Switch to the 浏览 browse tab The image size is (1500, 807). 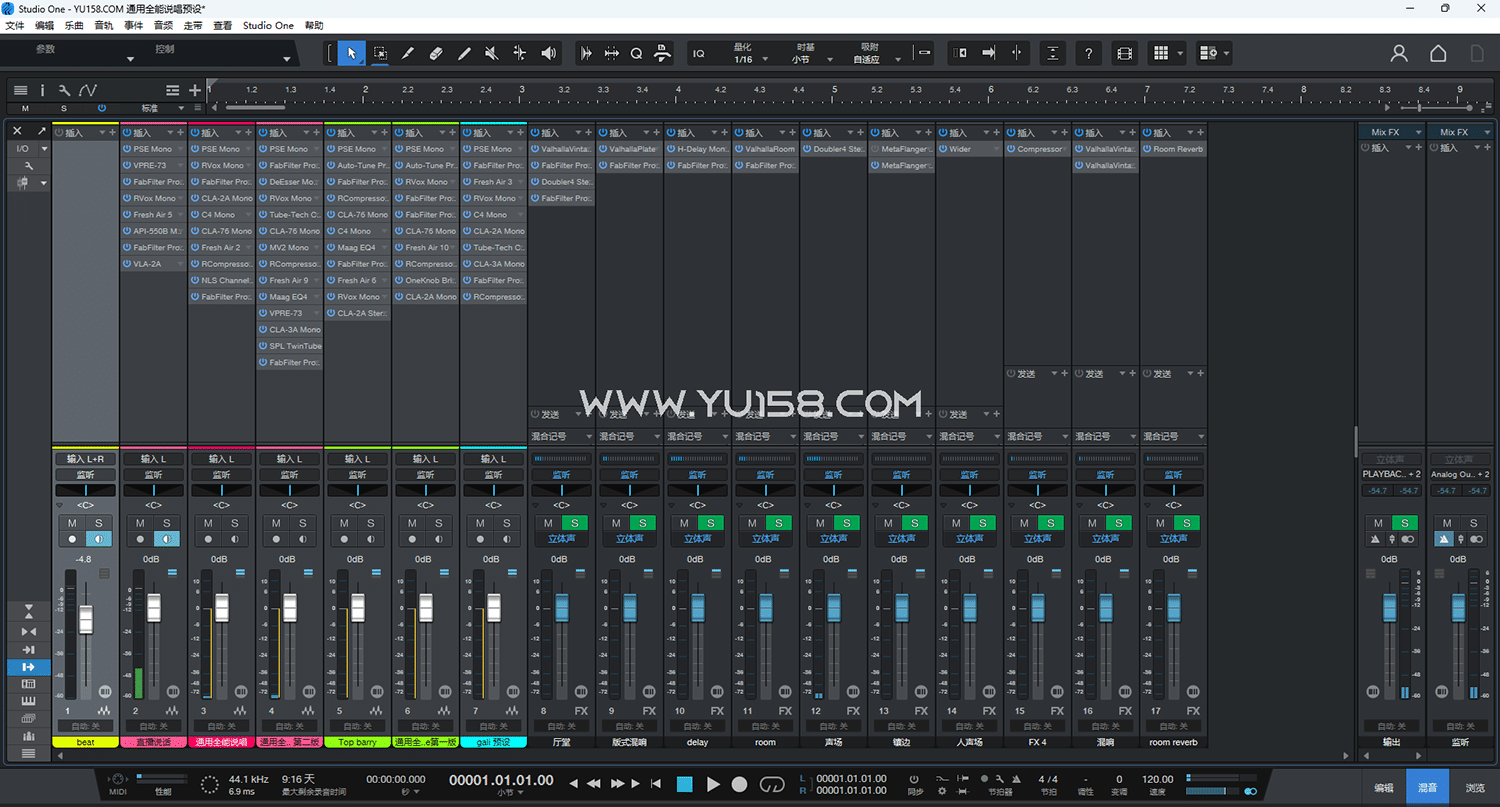coord(1475,788)
